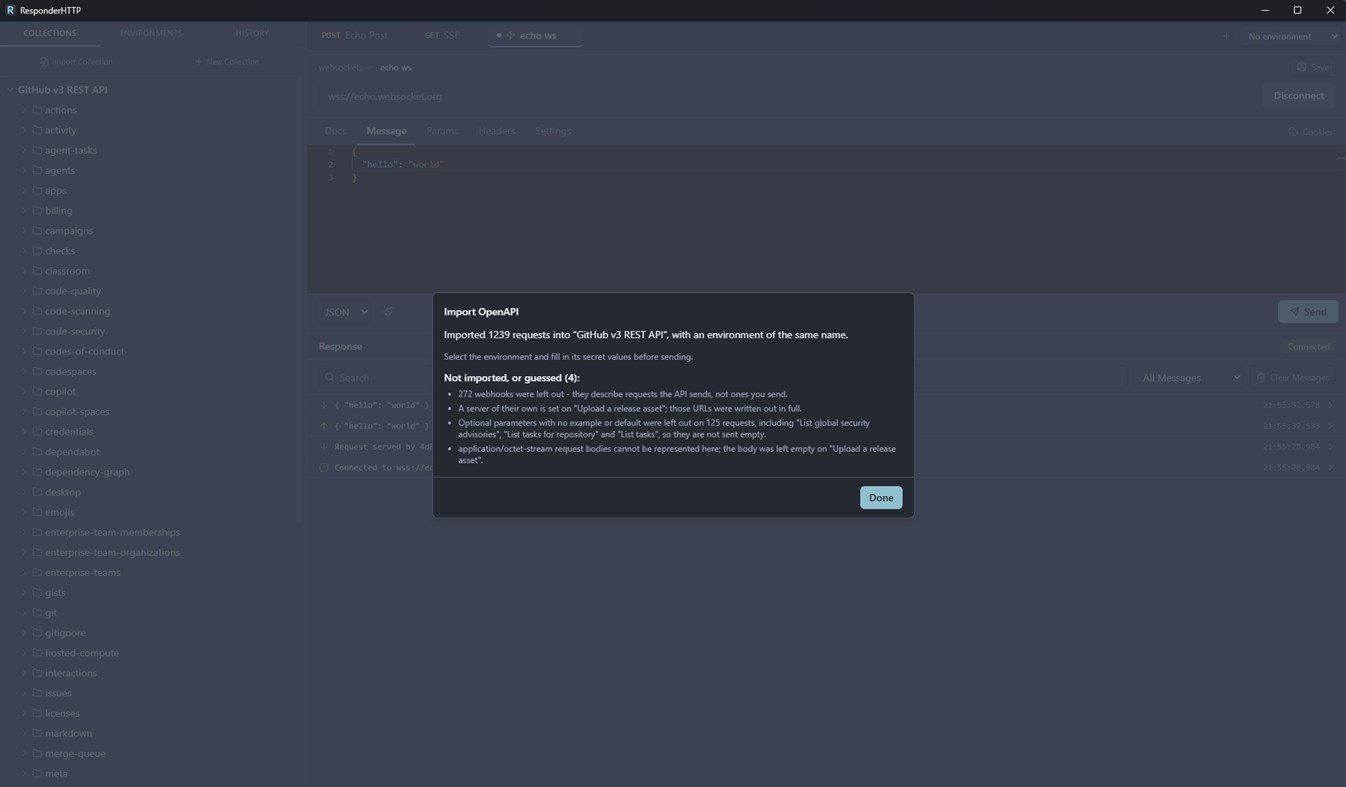Viewport: 1346px width, 787px height.
Task: Click the folder icon for copilot
Action: coord(37,392)
